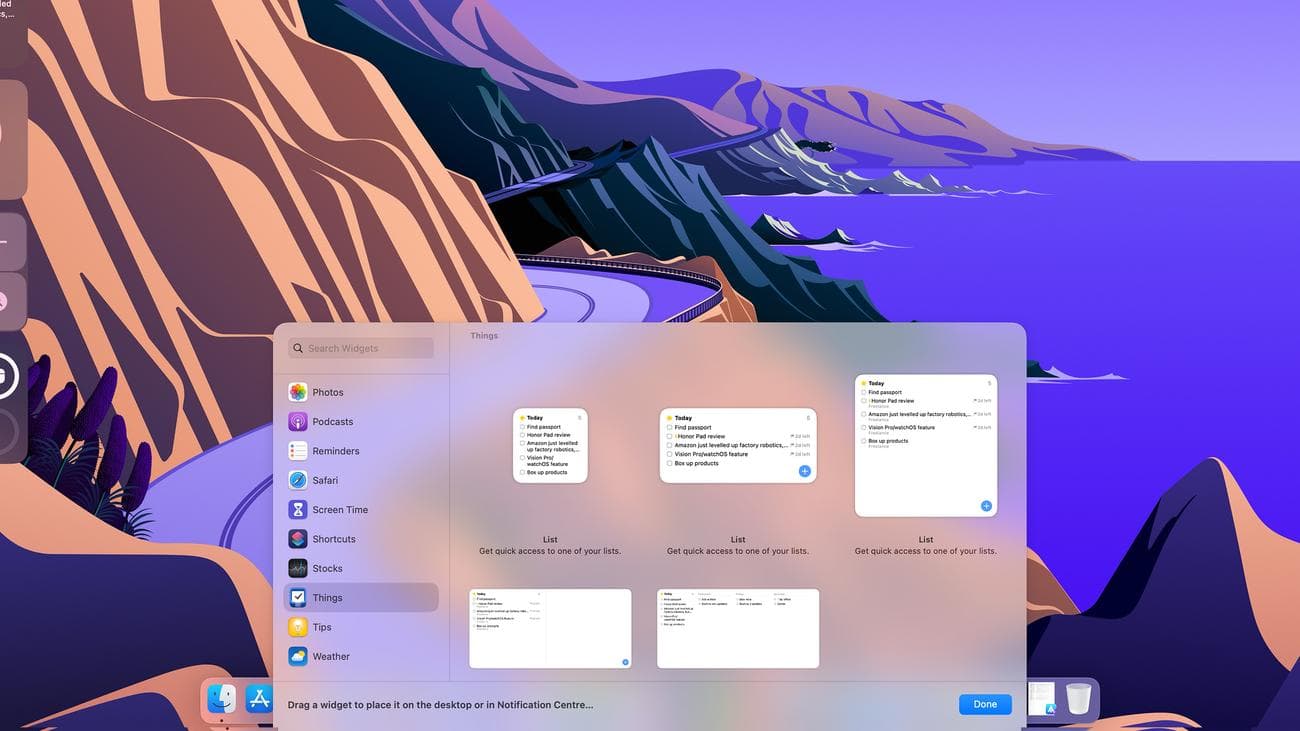Select the bottom-left widget preview thumbnail
The image size is (1300, 731).
pos(550,627)
